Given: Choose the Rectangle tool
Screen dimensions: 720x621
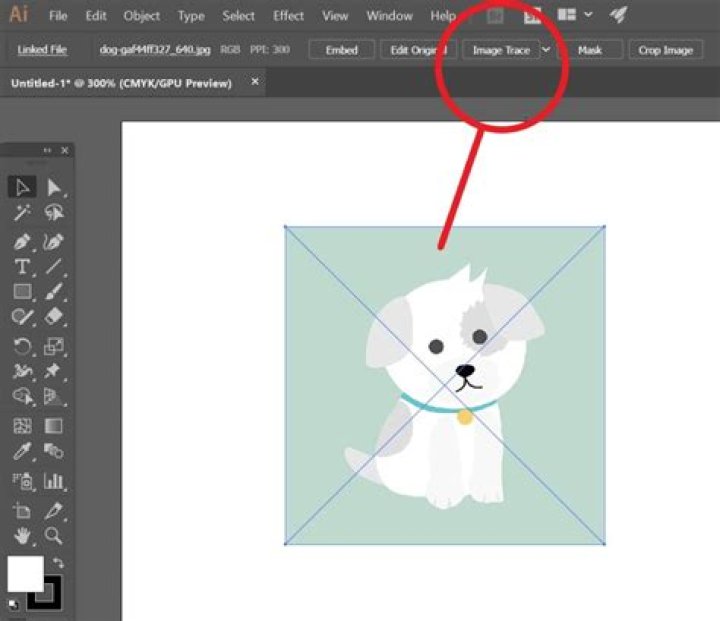Looking at the screenshot, I should click(22, 292).
